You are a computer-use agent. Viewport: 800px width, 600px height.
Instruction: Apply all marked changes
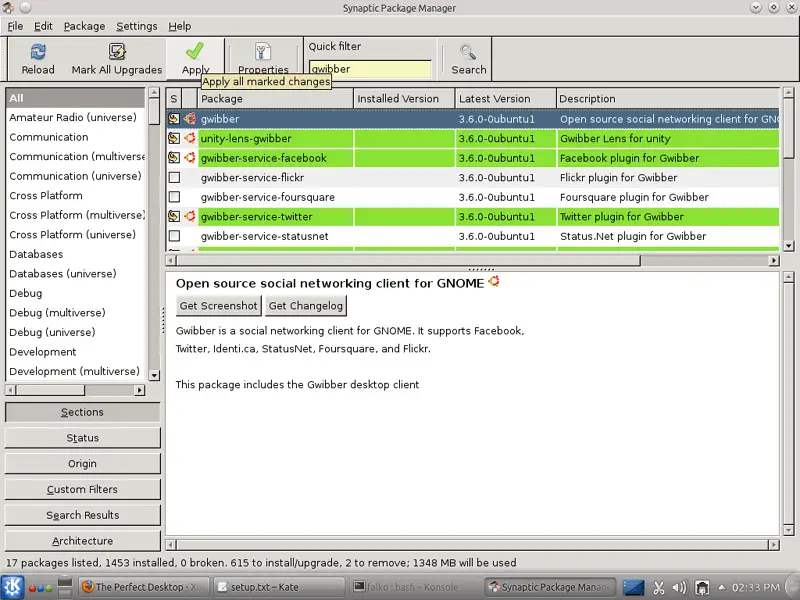[x=195, y=59]
